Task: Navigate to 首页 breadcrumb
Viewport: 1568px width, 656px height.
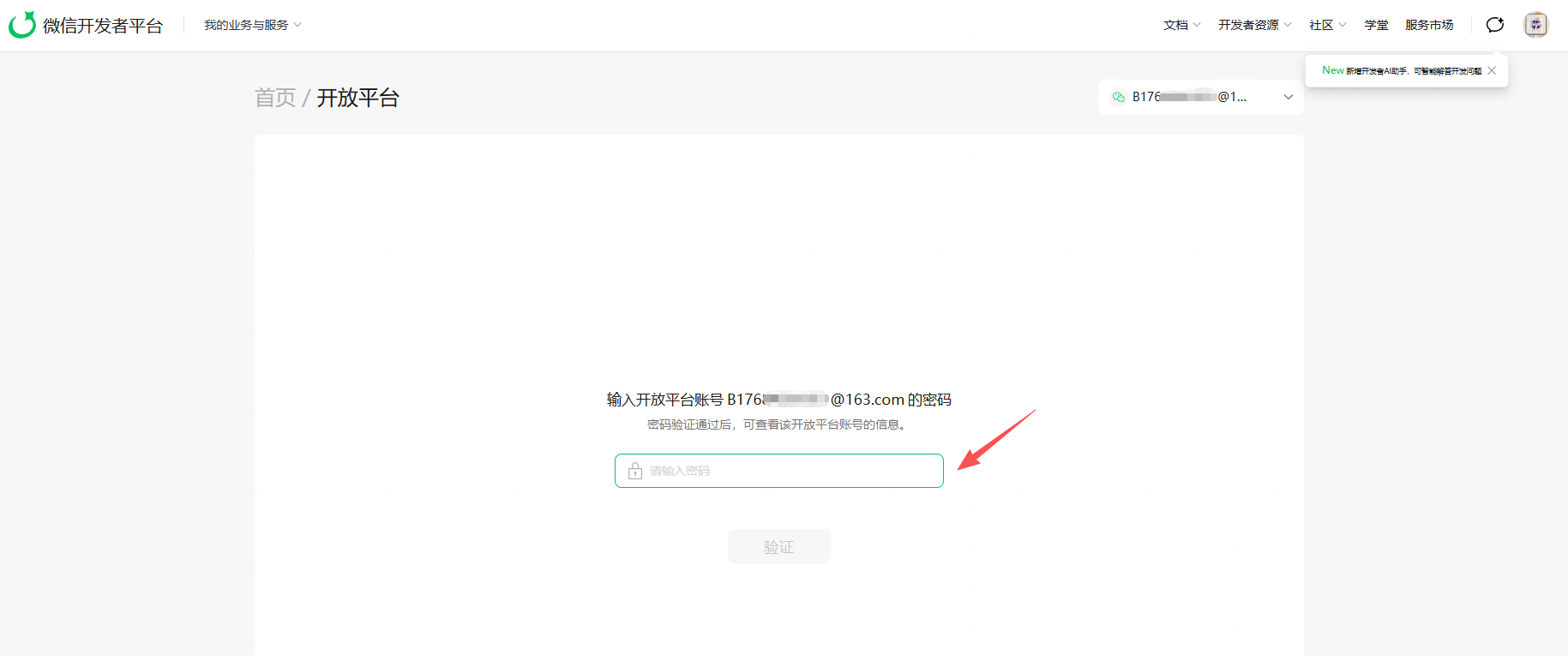Action: tap(275, 98)
